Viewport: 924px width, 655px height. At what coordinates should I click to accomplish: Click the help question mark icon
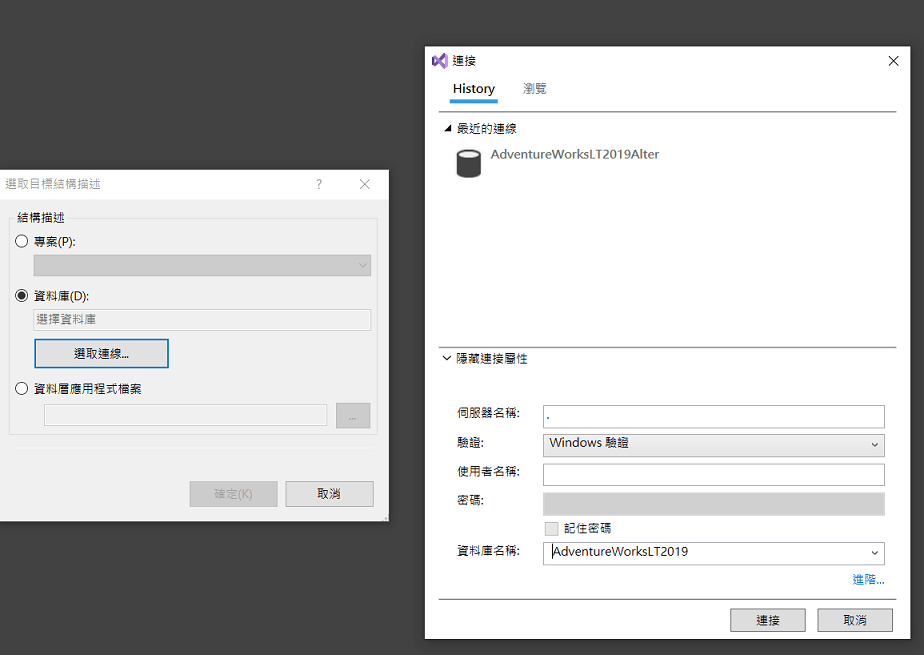pos(319,184)
